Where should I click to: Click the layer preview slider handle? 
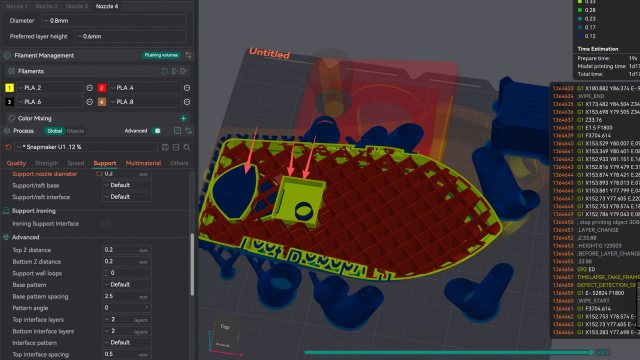(591, 352)
